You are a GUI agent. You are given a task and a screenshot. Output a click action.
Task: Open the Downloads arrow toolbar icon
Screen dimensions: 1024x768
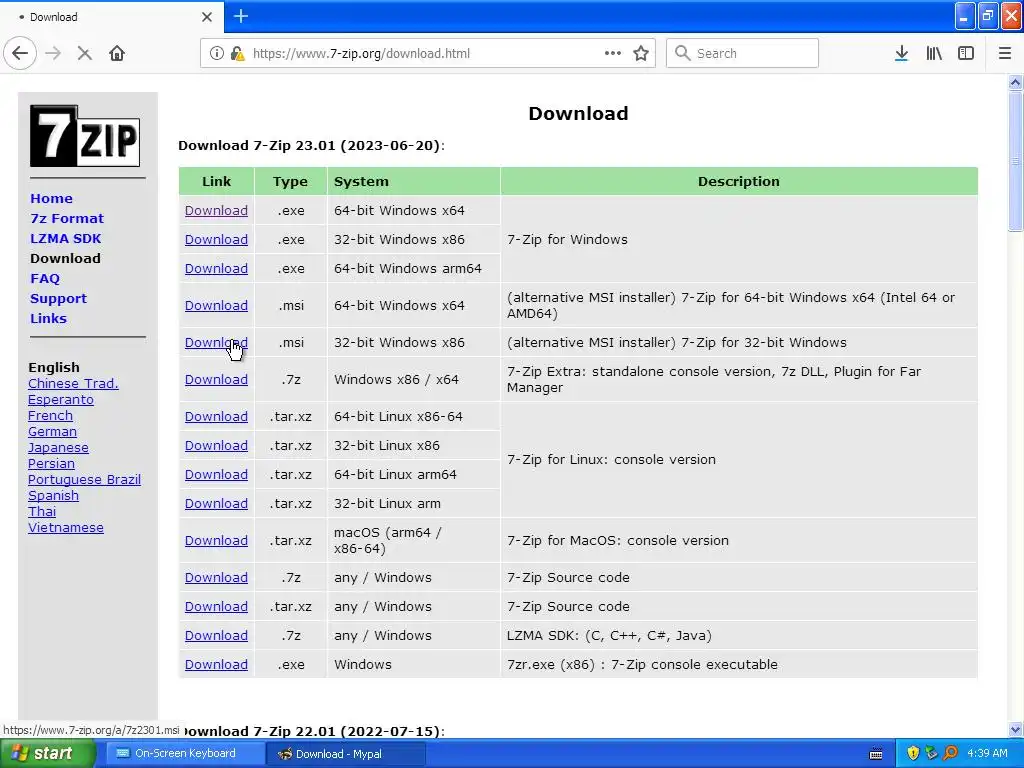[x=901, y=54]
